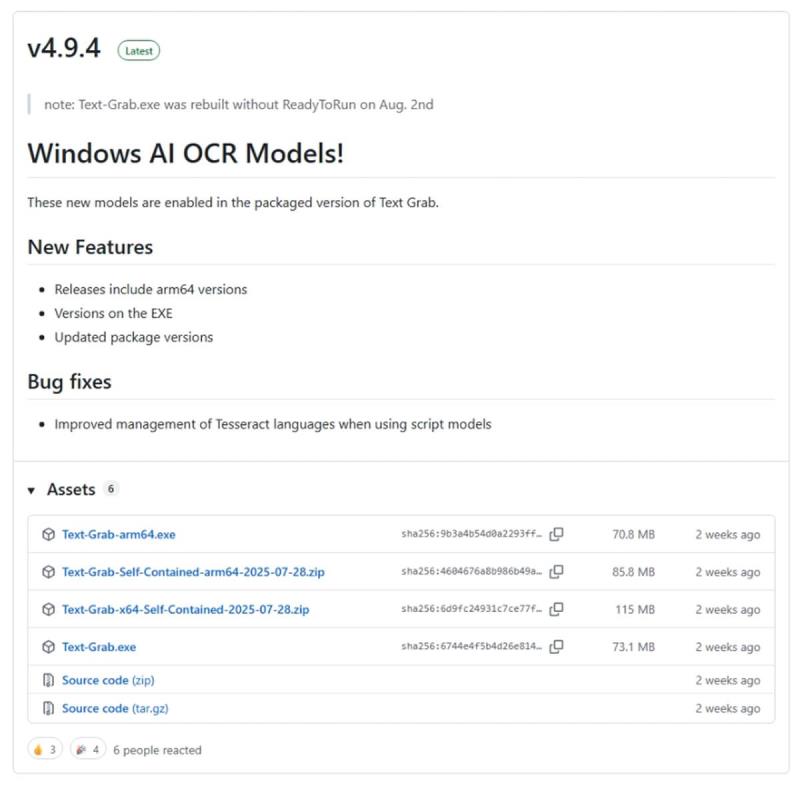
Task: Click package icon beside Text-Grab.exe
Action: 48,647
